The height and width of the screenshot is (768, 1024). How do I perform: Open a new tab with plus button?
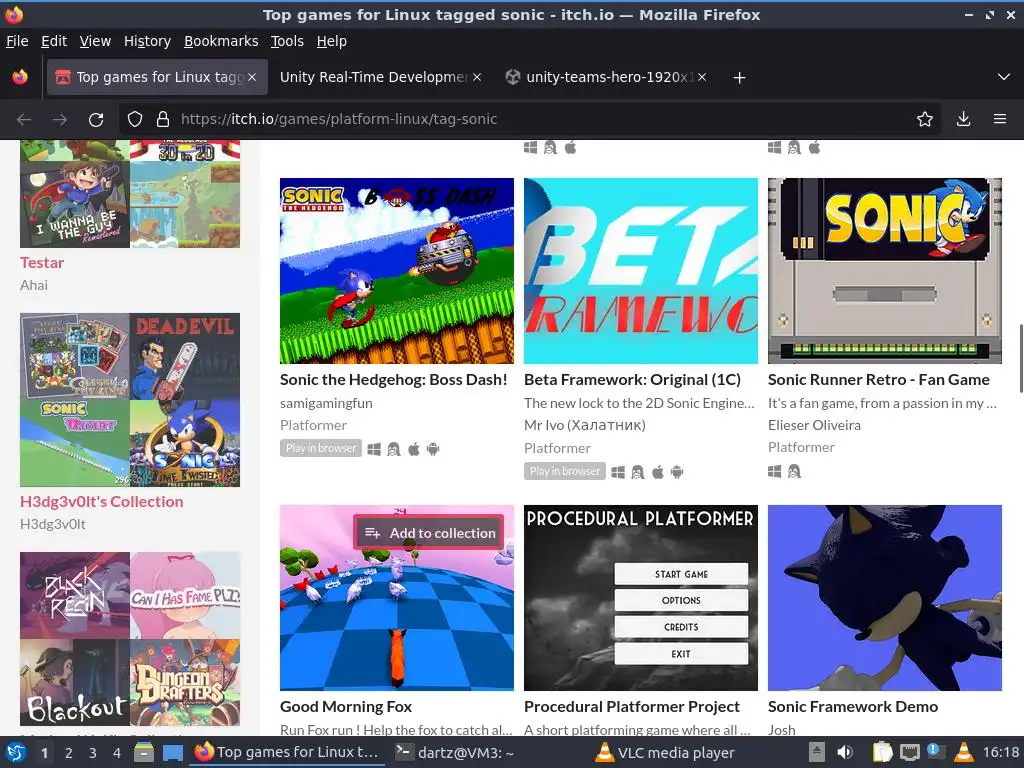739,78
